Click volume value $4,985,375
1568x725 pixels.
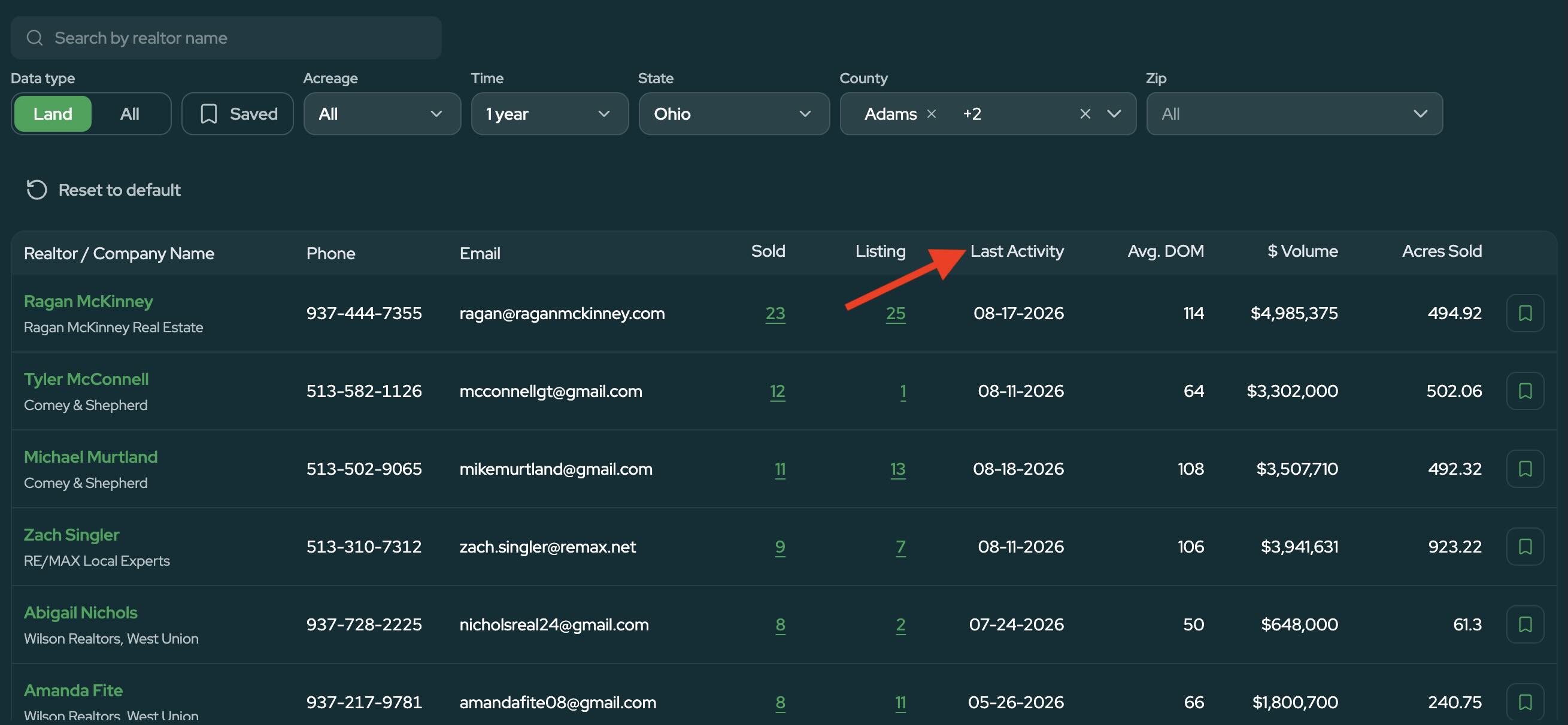pyautogui.click(x=1294, y=314)
